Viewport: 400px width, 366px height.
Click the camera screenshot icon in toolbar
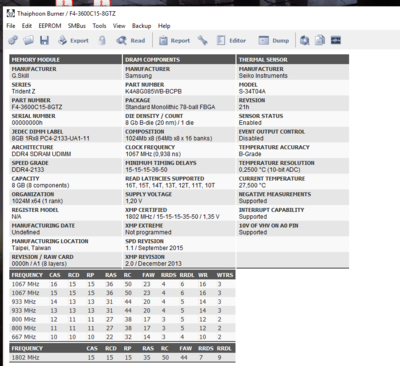point(304,40)
